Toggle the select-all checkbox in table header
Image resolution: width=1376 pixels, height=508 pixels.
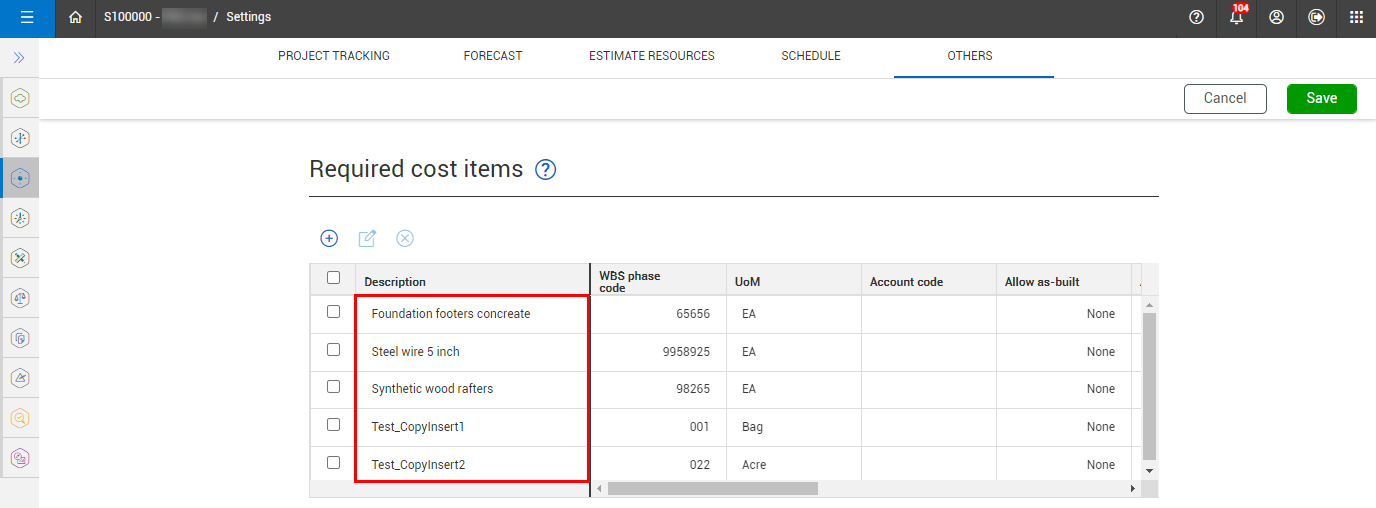(x=334, y=278)
